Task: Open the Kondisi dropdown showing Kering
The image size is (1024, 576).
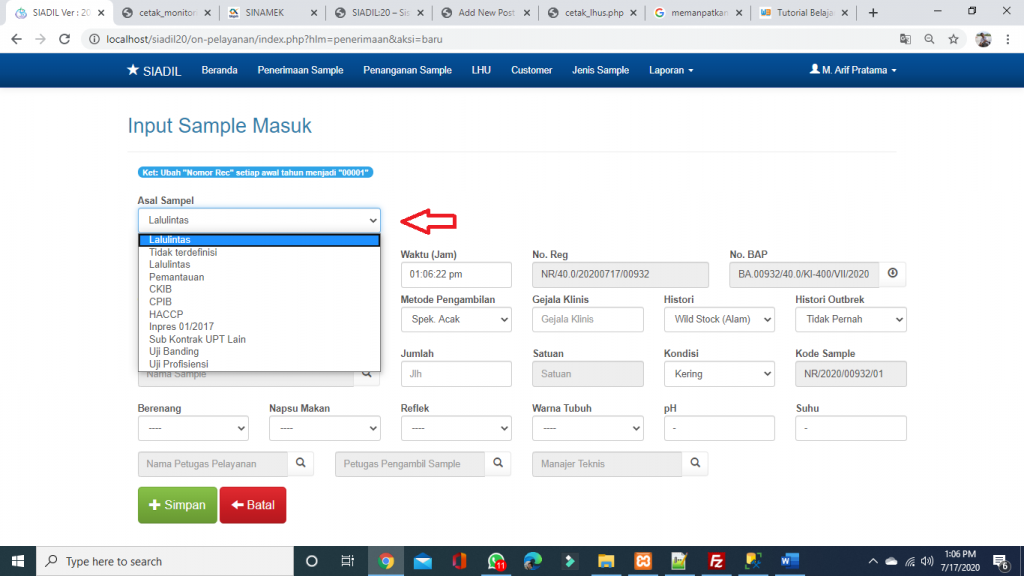Action: [x=718, y=373]
